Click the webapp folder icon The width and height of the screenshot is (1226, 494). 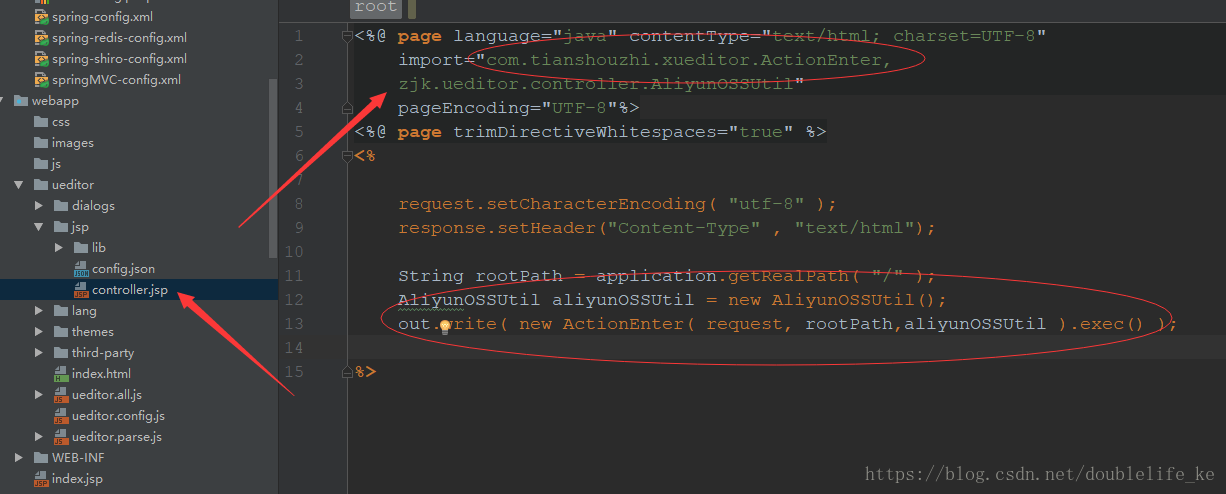pos(21,101)
